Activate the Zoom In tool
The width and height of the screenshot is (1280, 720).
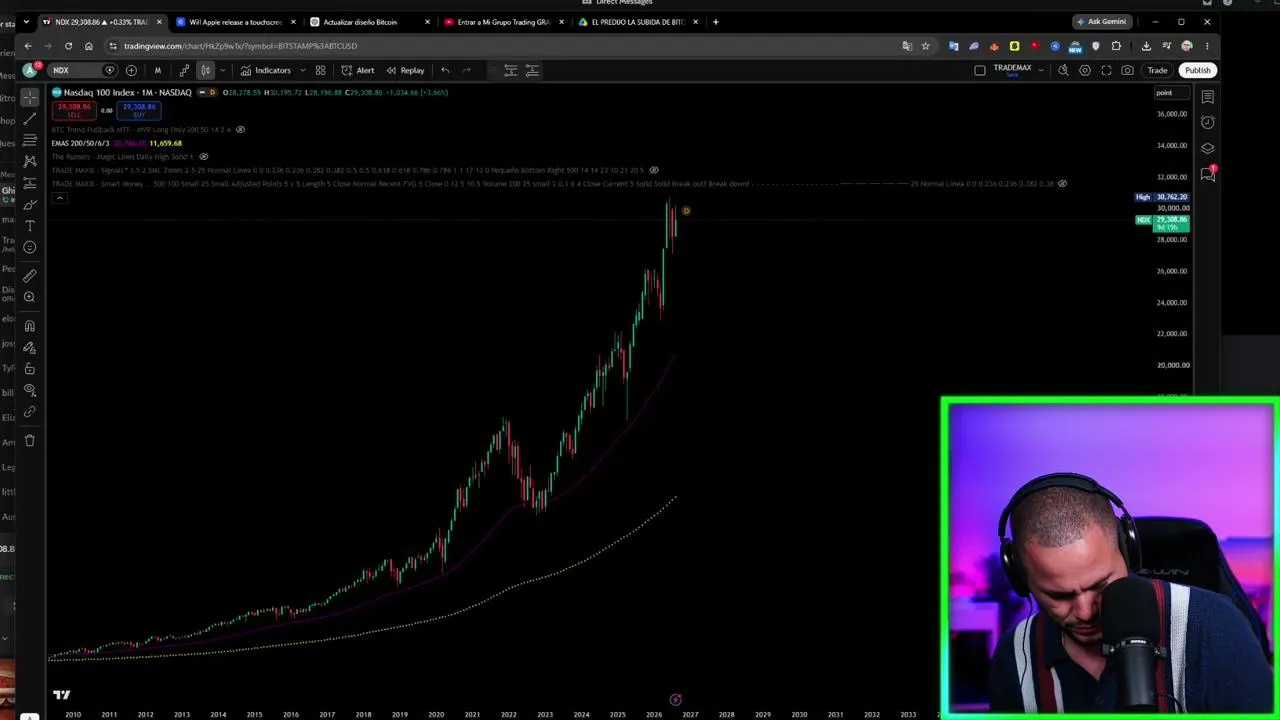coord(30,297)
